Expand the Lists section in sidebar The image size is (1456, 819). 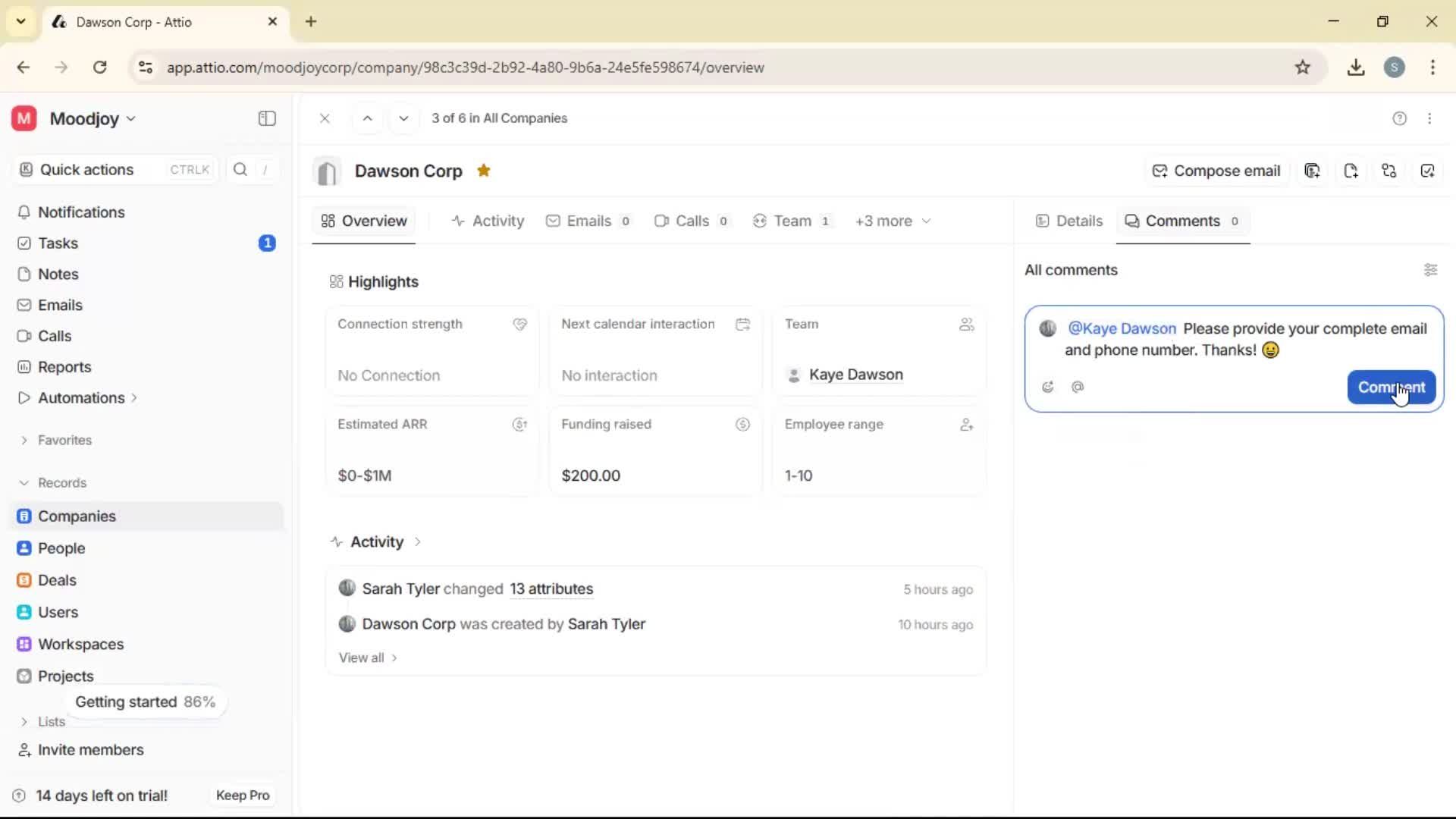pyautogui.click(x=25, y=722)
